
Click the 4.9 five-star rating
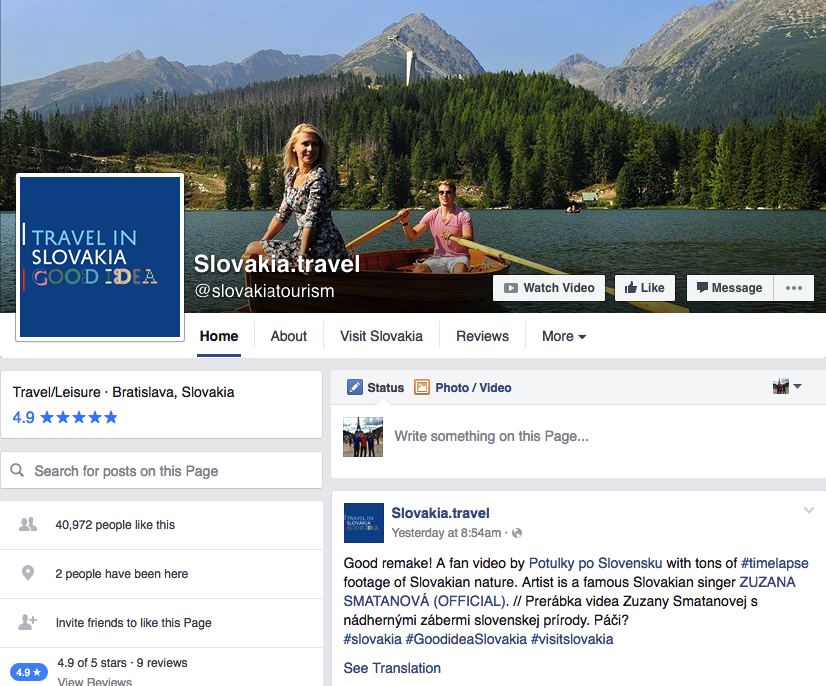coord(65,417)
